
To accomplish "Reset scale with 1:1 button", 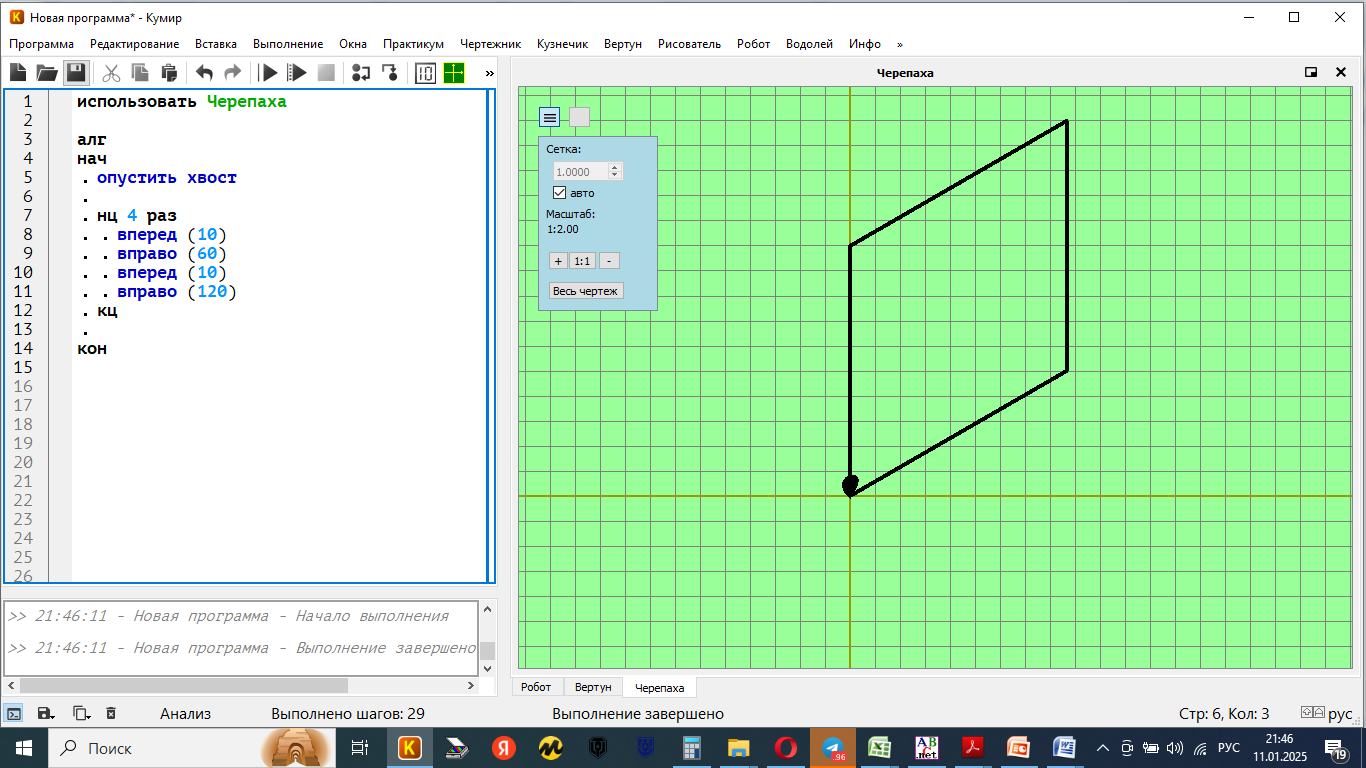I will (582, 261).
